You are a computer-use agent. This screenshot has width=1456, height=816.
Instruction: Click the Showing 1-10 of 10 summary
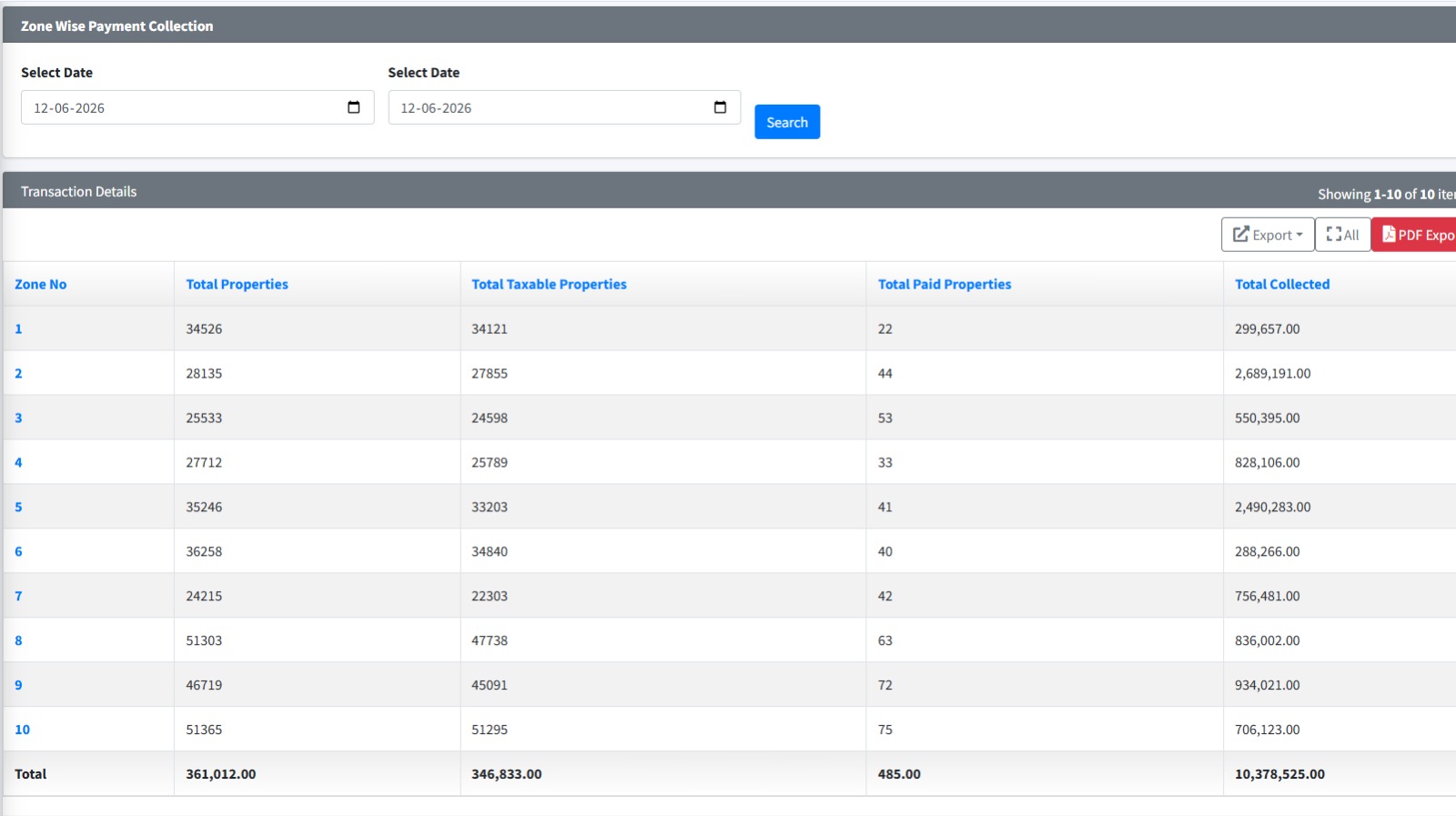pyautogui.click(x=1386, y=194)
